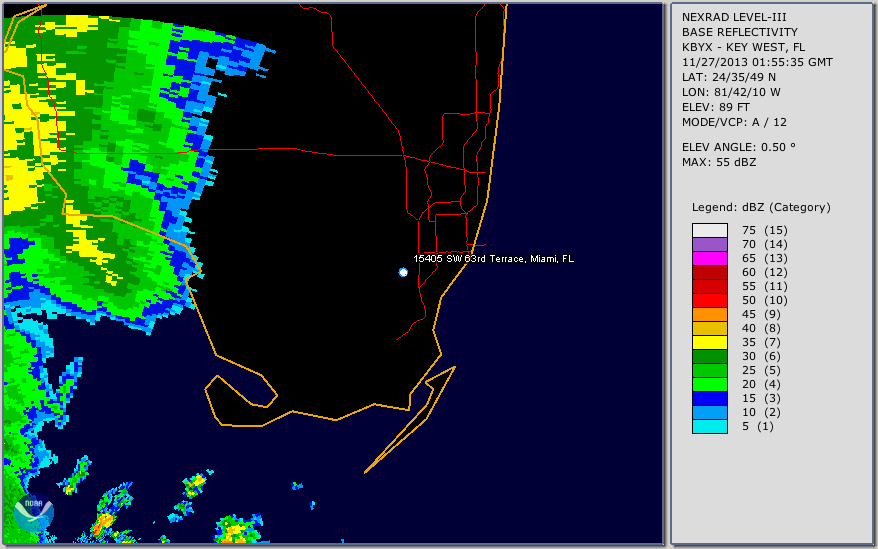
Task: Pick the 20 dBZ light green swatch
Action: click(x=709, y=384)
